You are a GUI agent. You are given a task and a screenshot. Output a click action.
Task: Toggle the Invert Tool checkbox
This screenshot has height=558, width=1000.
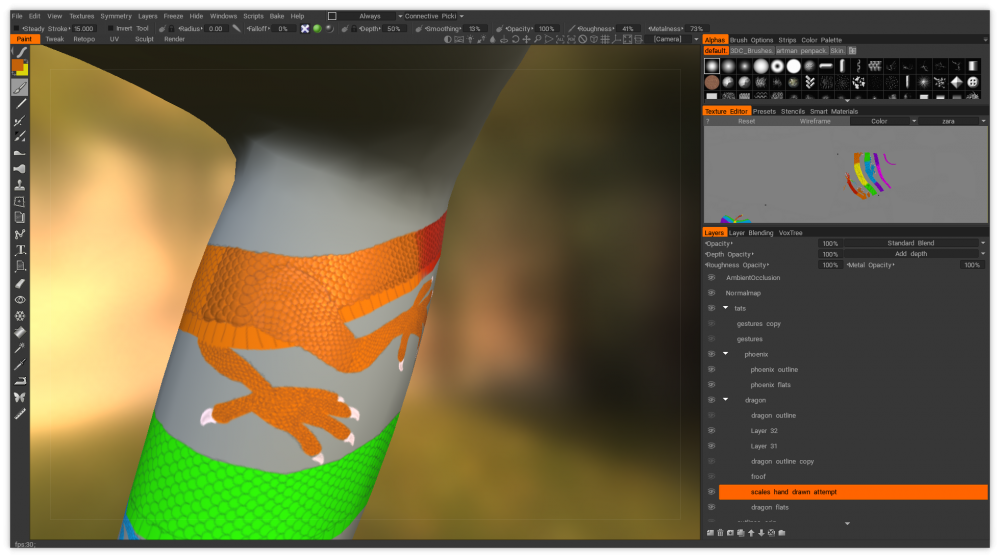click(110, 29)
